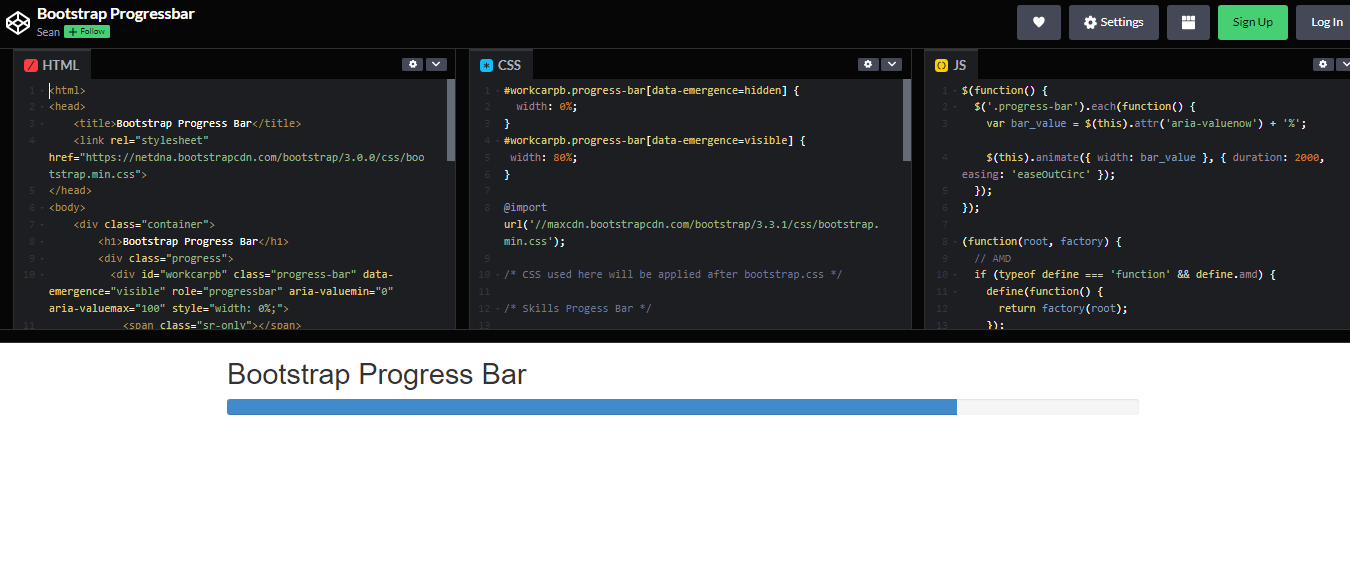Click the Bootstrap Progressbar title field
This screenshot has height=587, width=1350.
(115, 14)
